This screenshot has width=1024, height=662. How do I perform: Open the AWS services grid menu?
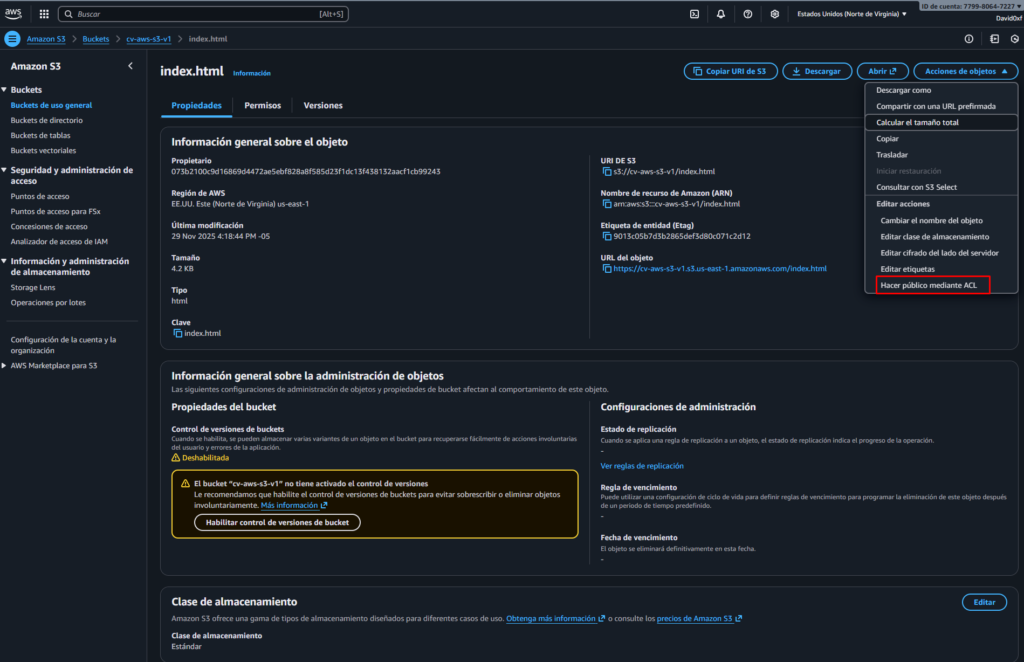(x=44, y=14)
